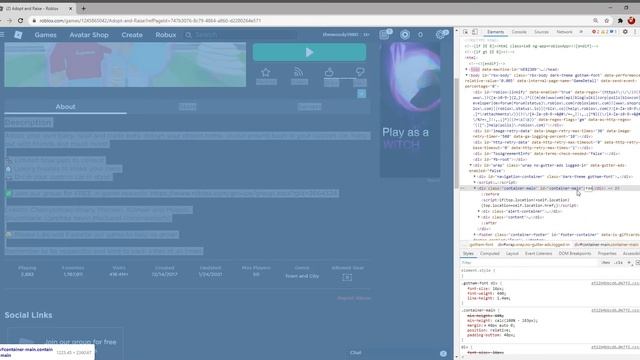
Task: Open the Create nav link
Action: click(132, 35)
